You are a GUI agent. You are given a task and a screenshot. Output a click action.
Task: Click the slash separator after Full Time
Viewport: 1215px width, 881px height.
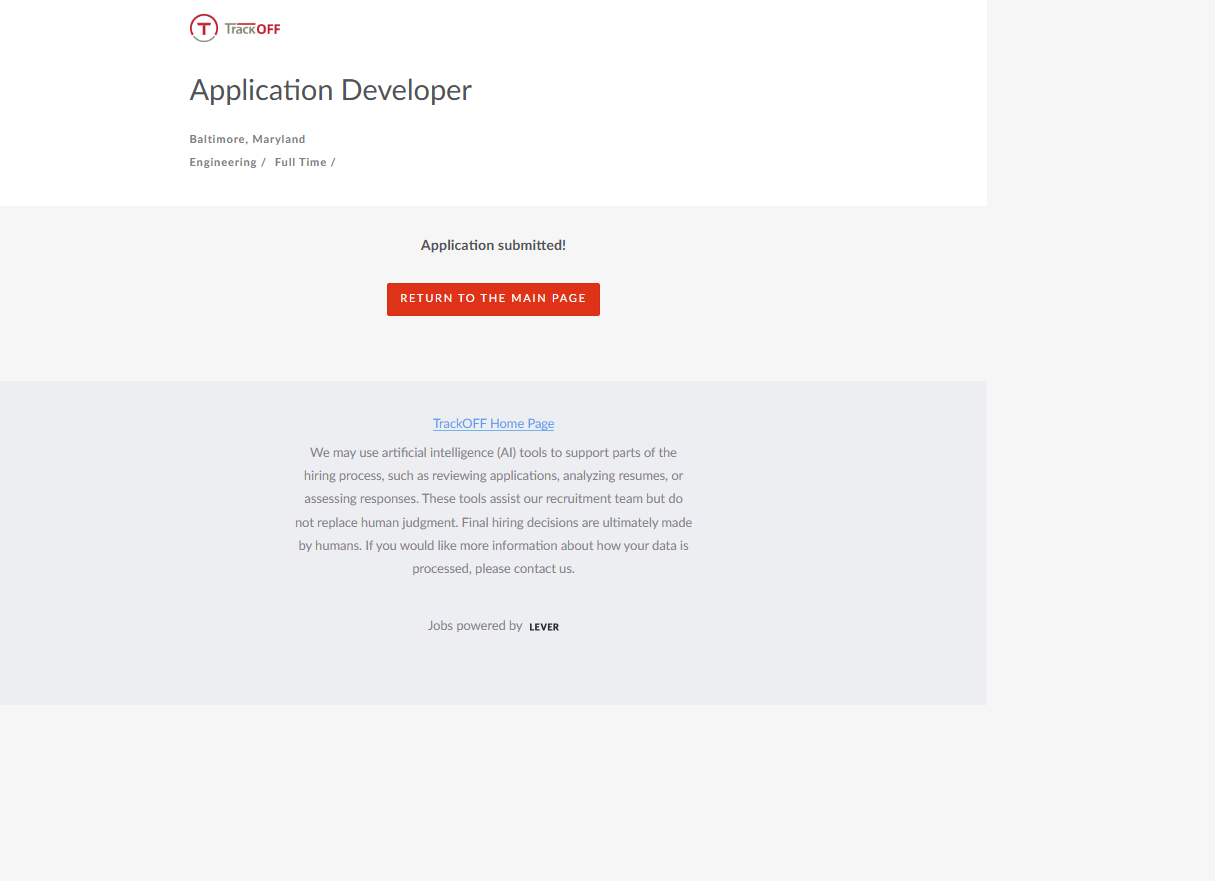[333, 162]
